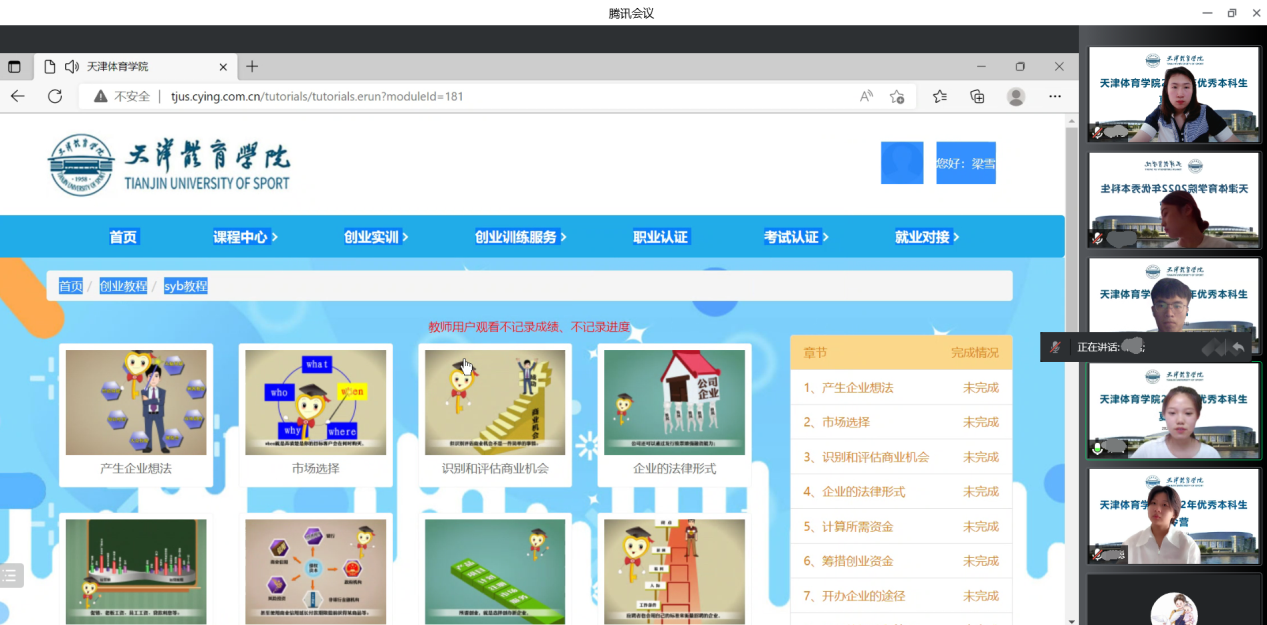Toggle tab audio speaker icon

pos(72,67)
